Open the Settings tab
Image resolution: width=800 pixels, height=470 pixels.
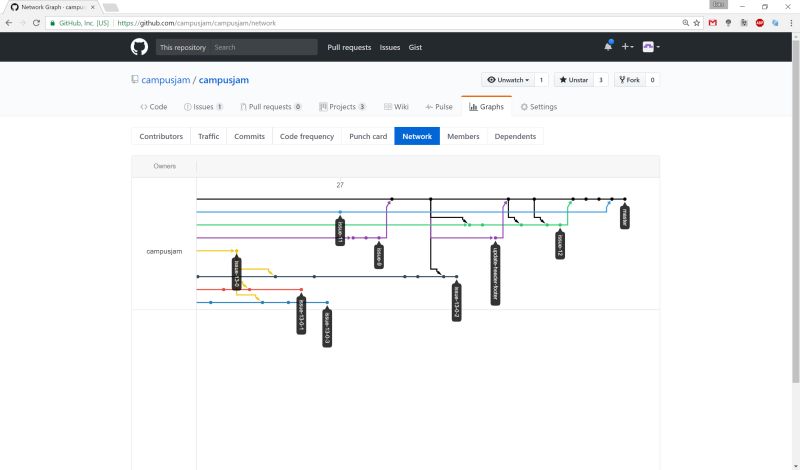[539, 107]
